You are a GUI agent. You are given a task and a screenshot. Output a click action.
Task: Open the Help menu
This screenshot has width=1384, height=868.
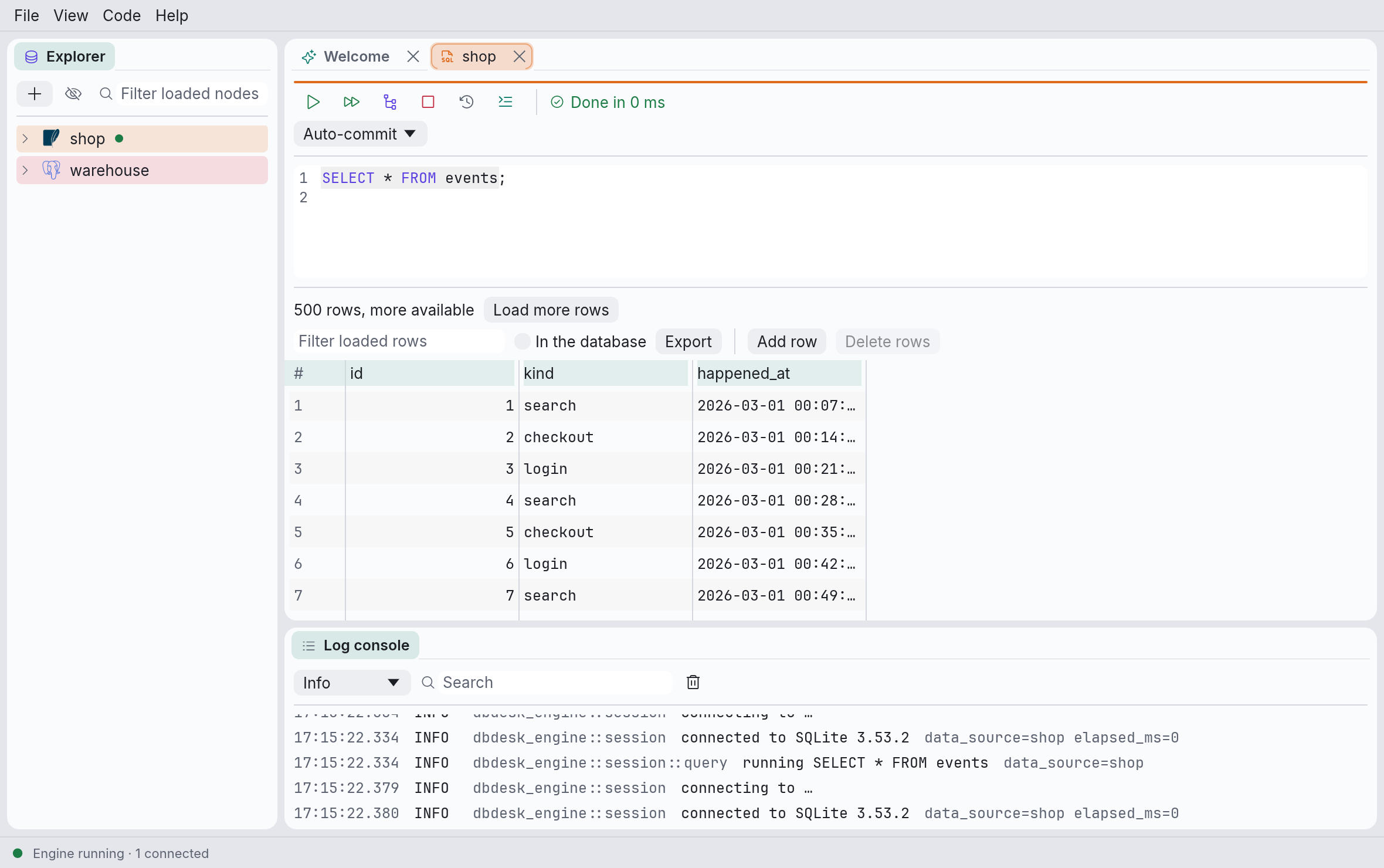point(172,15)
